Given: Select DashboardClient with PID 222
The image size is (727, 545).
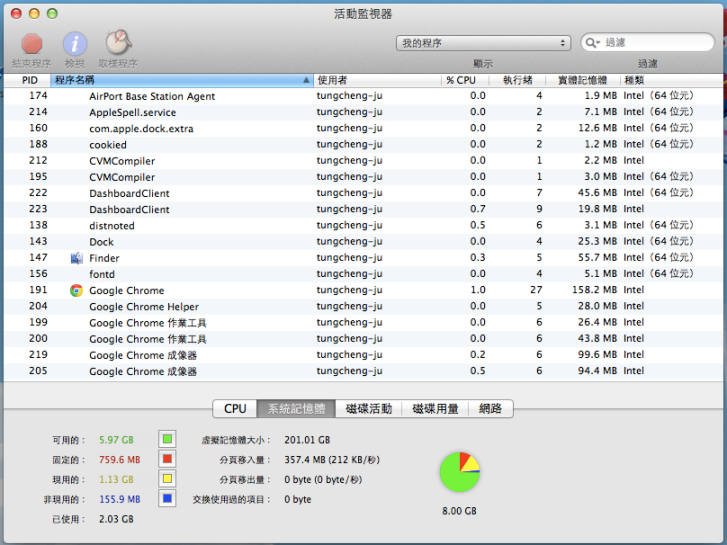Looking at the screenshot, I should (363, 193).
